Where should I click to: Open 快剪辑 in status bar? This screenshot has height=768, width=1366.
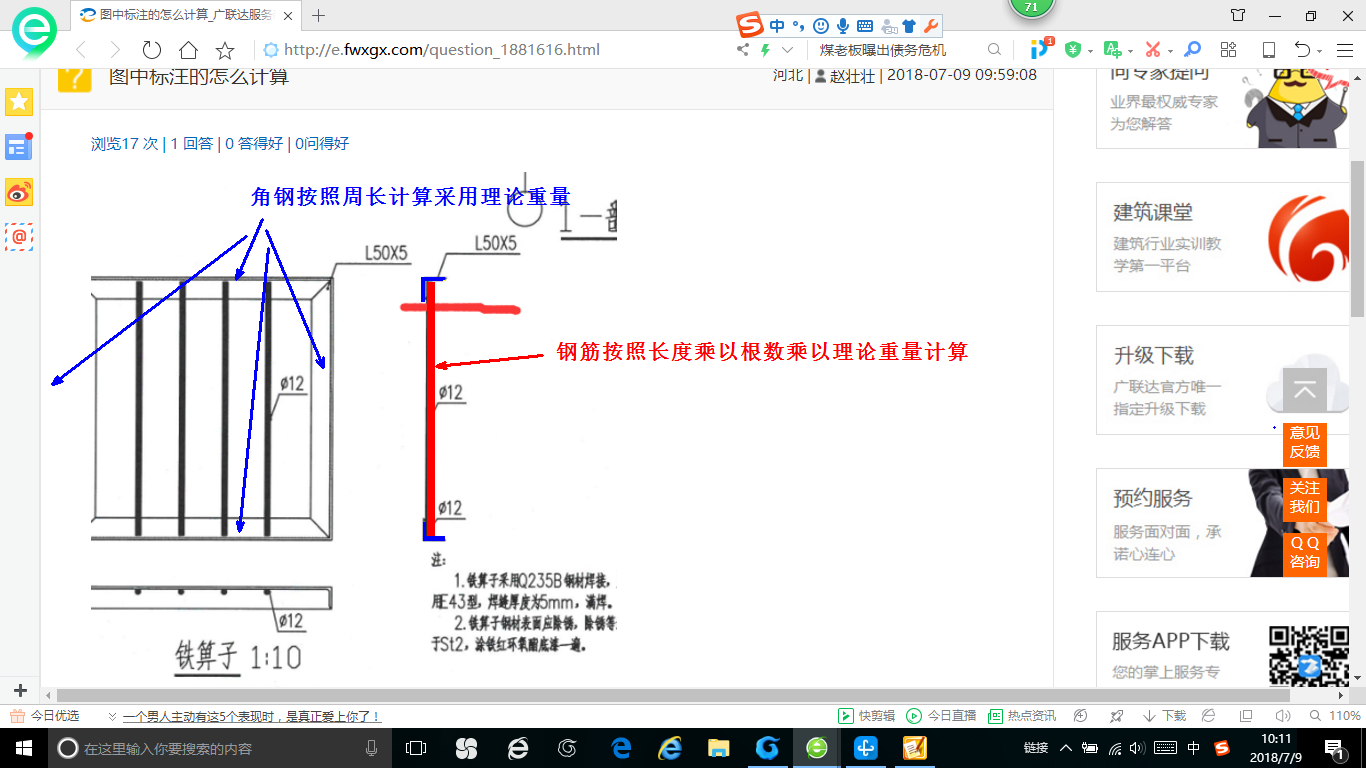pos(866,716)
